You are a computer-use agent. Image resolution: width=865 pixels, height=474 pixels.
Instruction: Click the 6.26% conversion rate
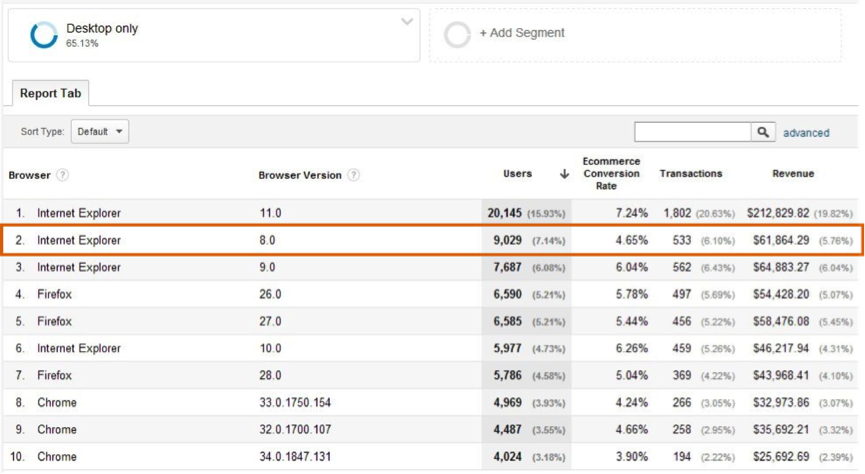[x=632, y=348]
